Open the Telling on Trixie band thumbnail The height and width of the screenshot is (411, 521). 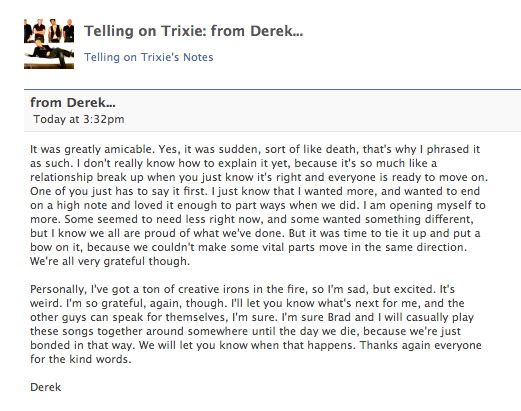(49, 44)
